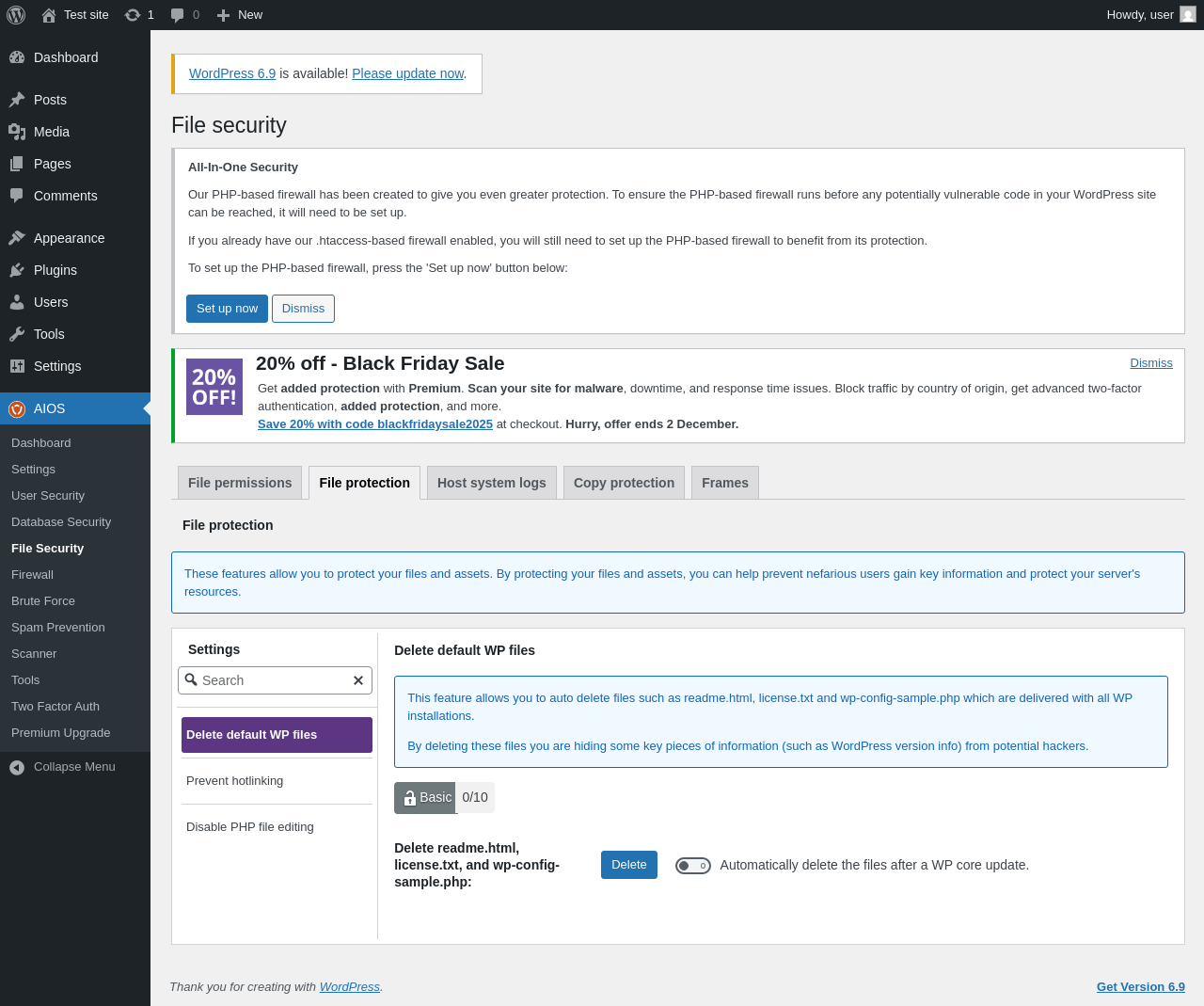The height and width of the screenshot is (1006, 1204).
Task: Expand the Howdy, user account menu
Action: [1140, 15]
